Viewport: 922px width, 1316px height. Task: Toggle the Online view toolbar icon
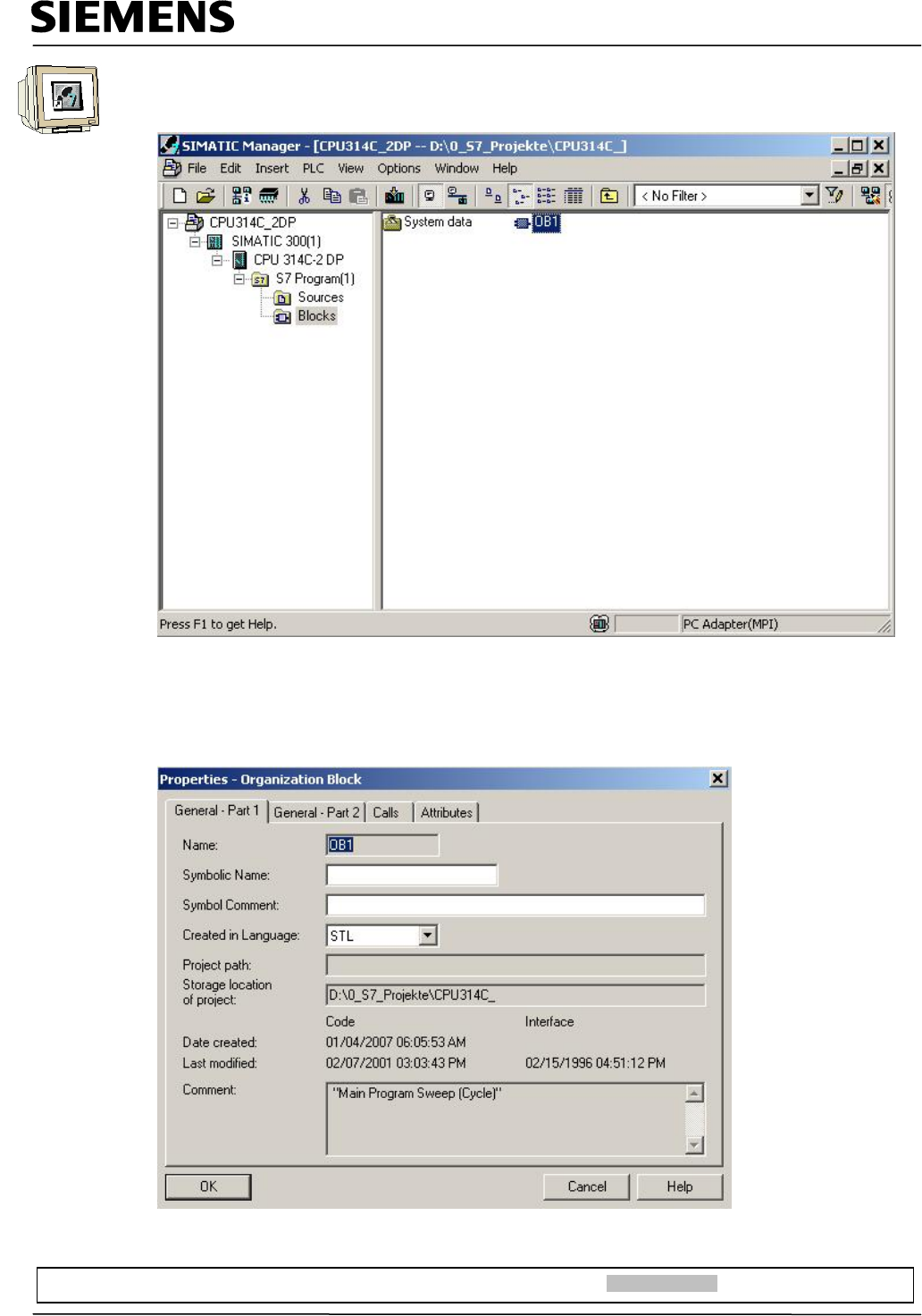coord(430,196)
